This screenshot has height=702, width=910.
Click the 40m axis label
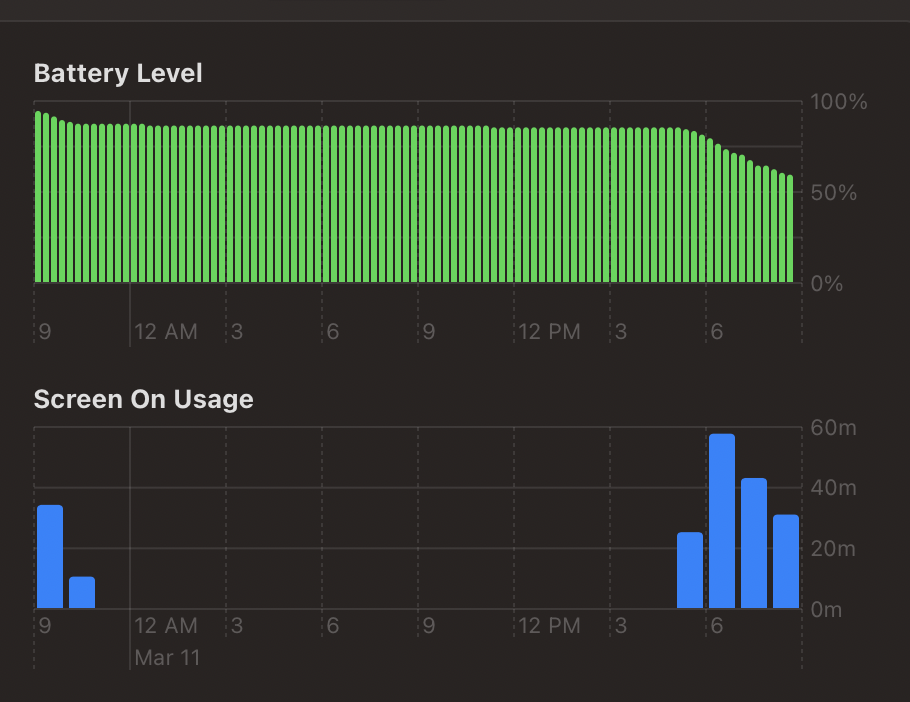pyautogui.click(x=833, y=488)
